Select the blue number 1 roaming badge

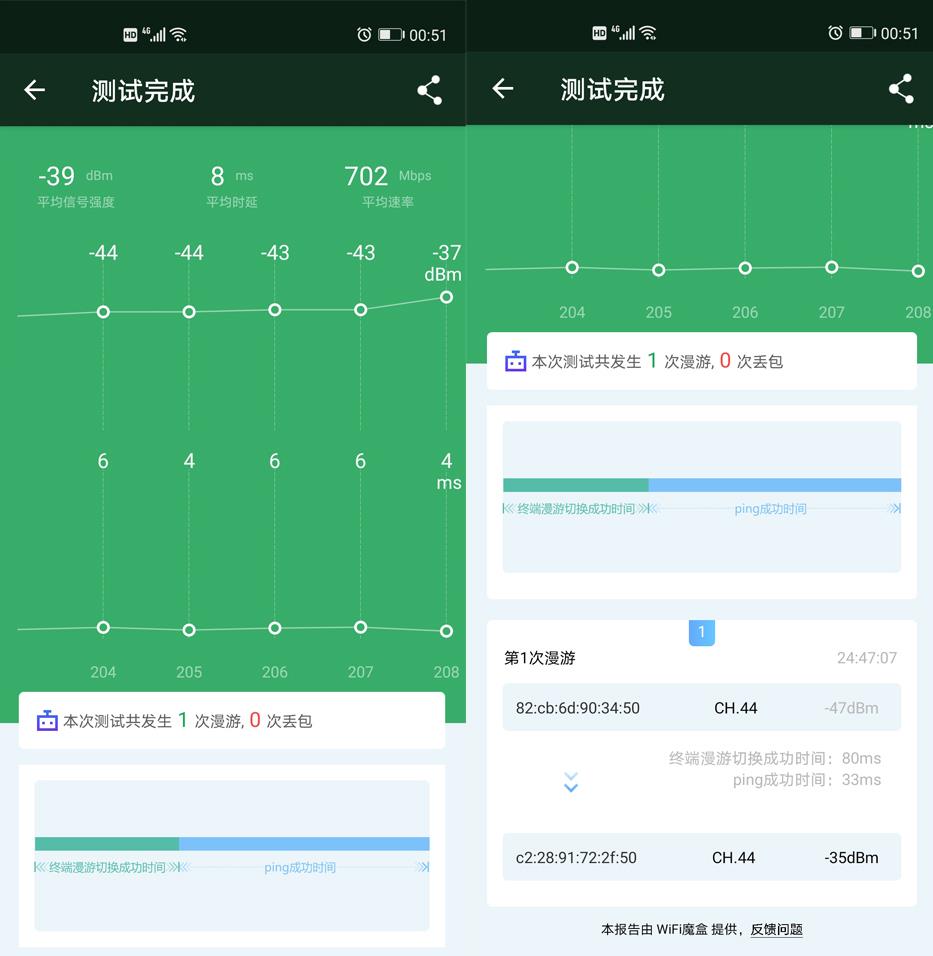tap(702, 632)
